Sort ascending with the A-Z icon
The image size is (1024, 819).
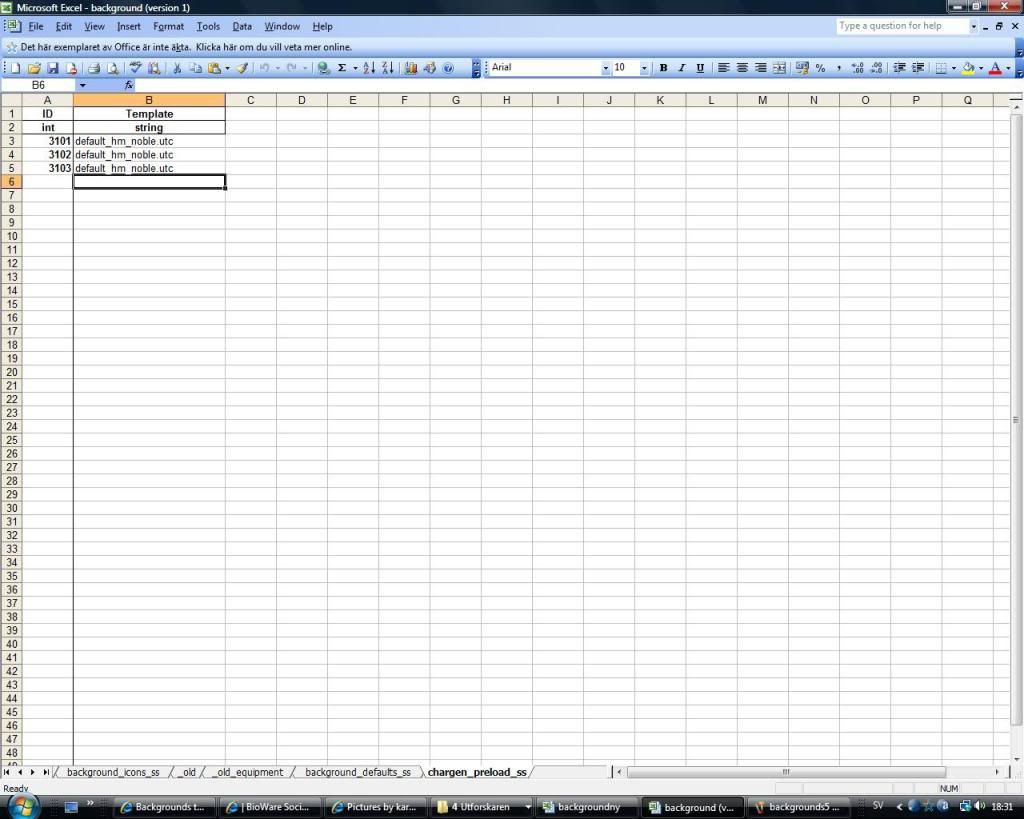point(368,68)
